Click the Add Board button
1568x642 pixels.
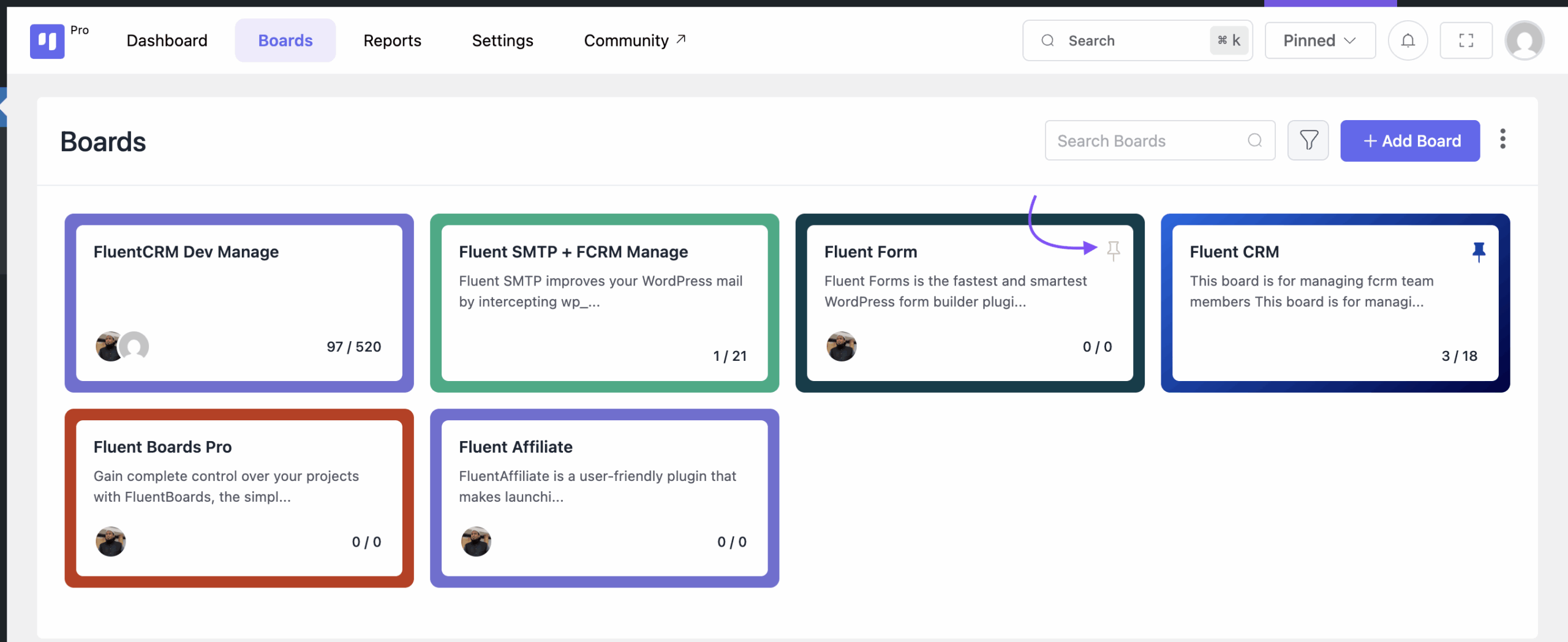coord(1410,141)
